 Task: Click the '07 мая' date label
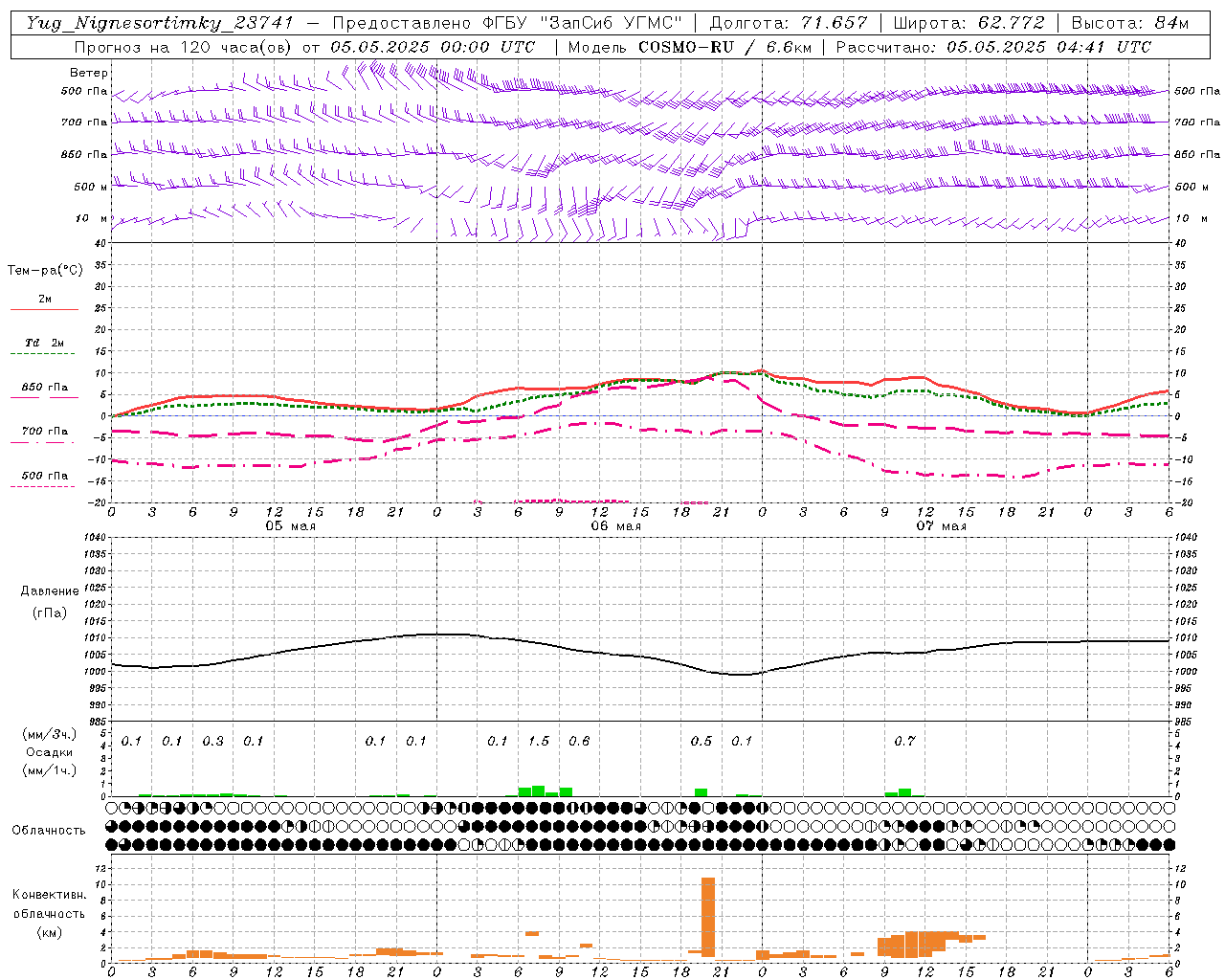point(941,526)
